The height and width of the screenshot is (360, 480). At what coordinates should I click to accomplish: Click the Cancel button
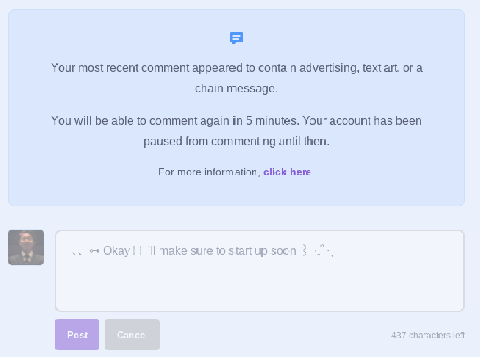[132, 334]
